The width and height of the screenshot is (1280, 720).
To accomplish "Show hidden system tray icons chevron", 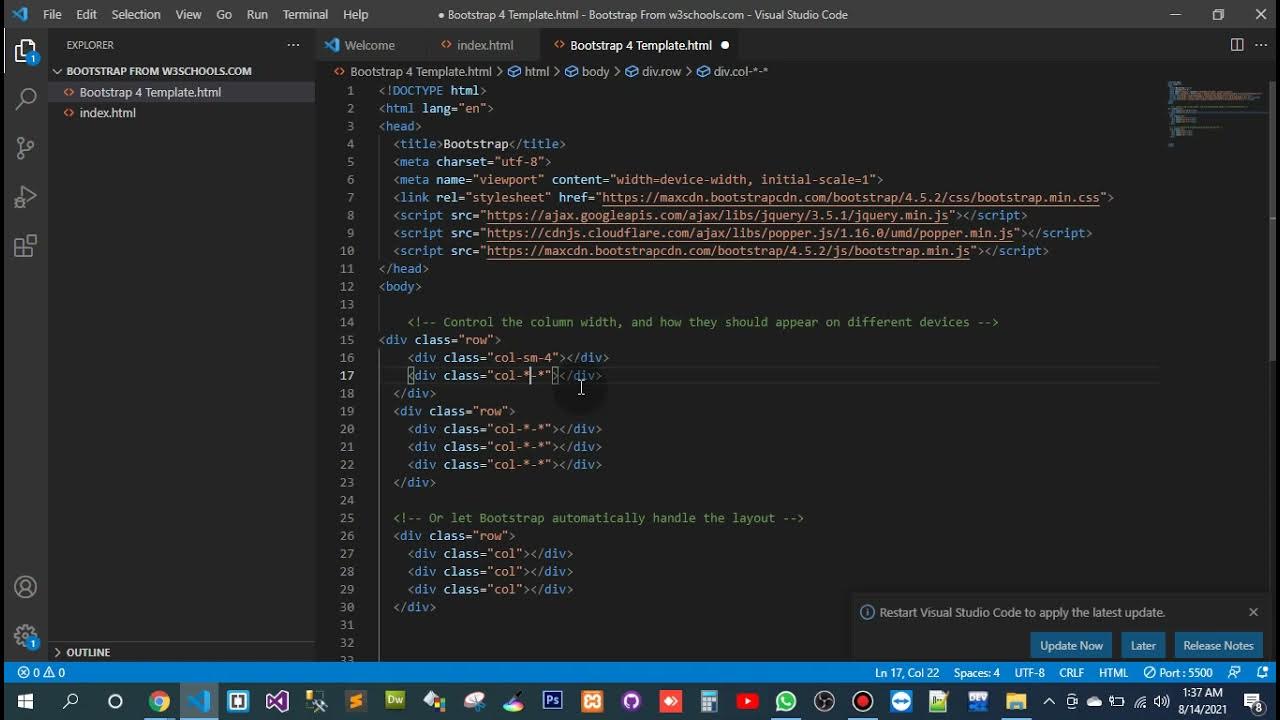I will (x=1049, y=701).
